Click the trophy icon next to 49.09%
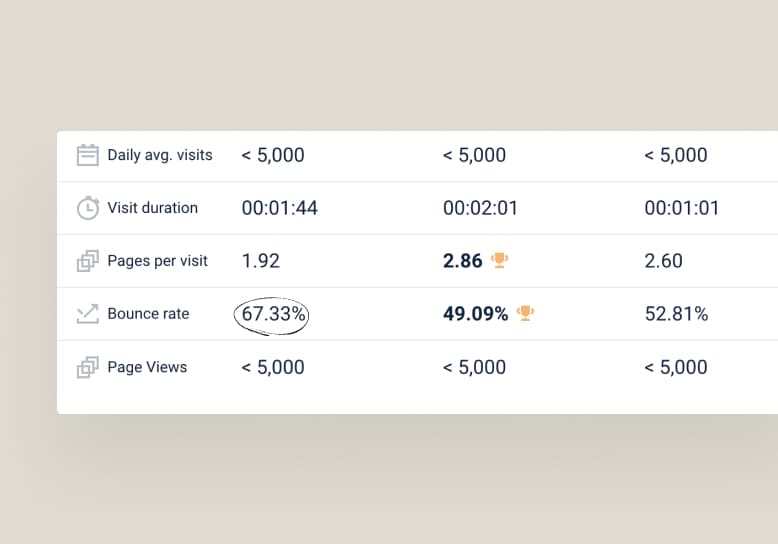This screenshot has height=544, width=778. (x=525, y=314)
